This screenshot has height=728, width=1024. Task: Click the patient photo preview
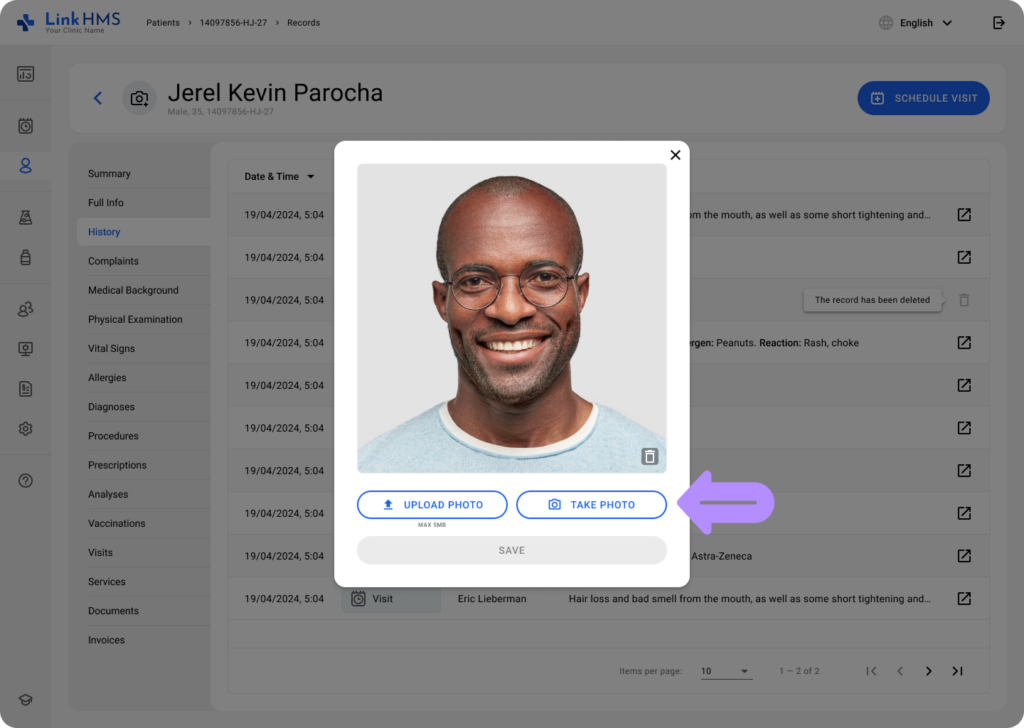coord(511,318)
